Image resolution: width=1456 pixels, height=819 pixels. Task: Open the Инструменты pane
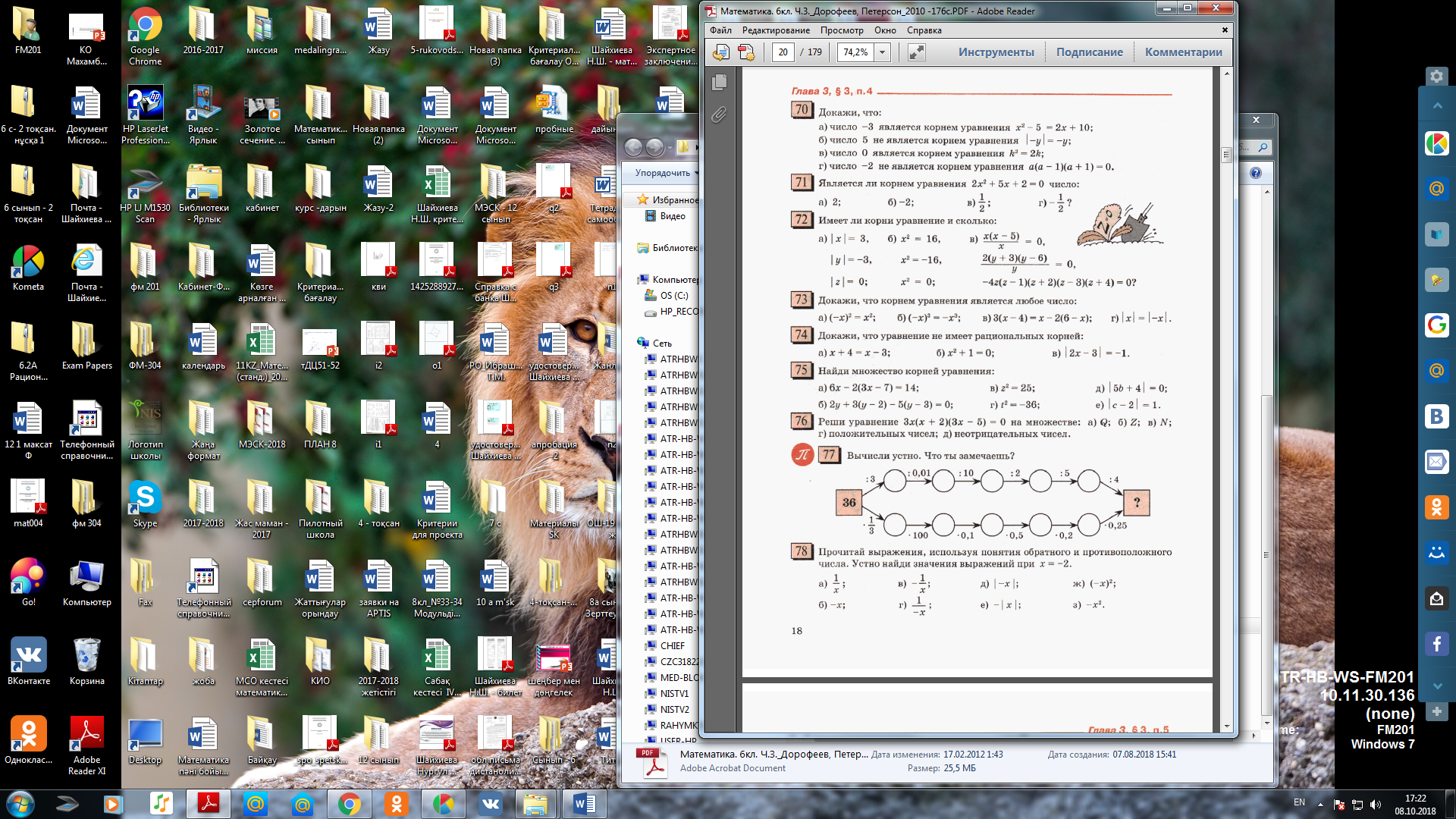coord(996,52)
